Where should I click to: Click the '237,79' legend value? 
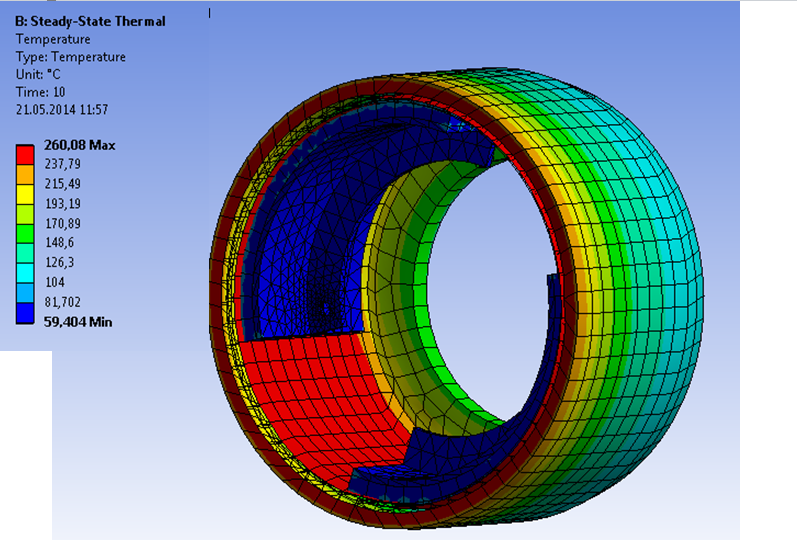click(x=63, y=164)
